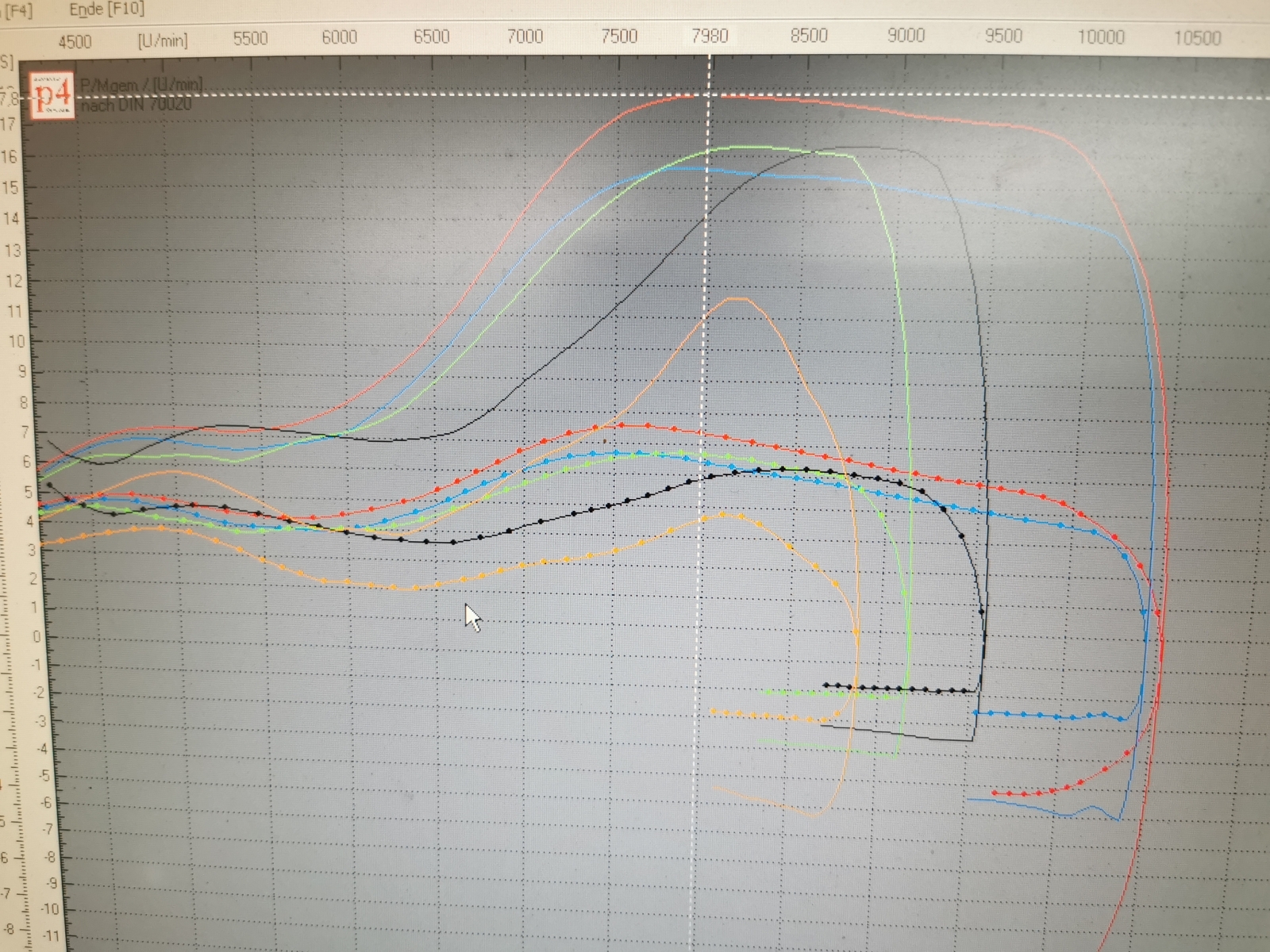Click the [U/min] axis unit label
Image resolution: width=1270 pixels, height=952 pixels.
(162, 40)
